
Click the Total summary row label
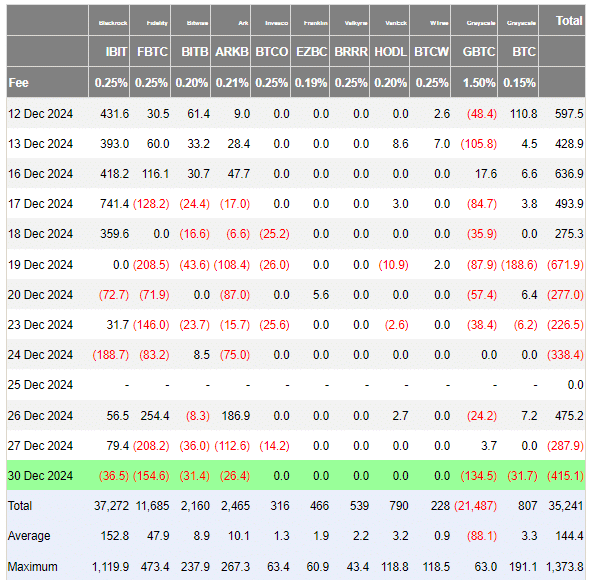point(20,506)
